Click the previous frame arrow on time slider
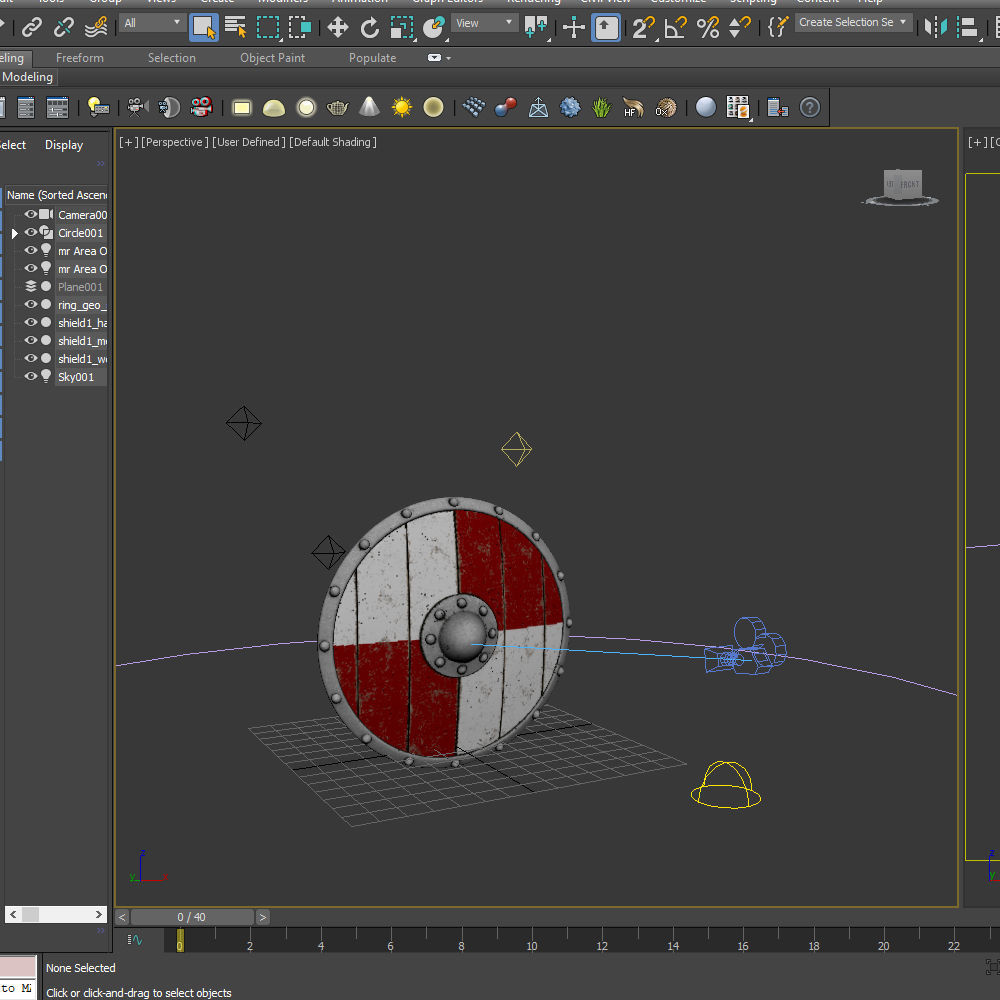This screenshot has width=1000, height=1000. tap(122, 917)
